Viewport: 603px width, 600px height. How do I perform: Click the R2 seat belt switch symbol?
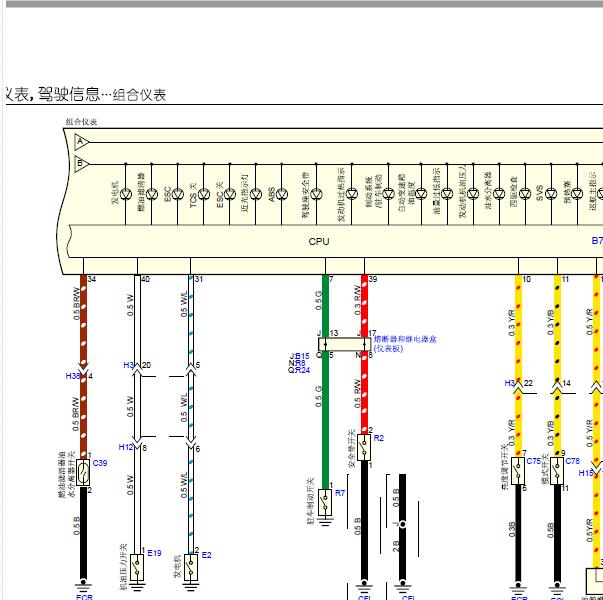pos(364,447)
